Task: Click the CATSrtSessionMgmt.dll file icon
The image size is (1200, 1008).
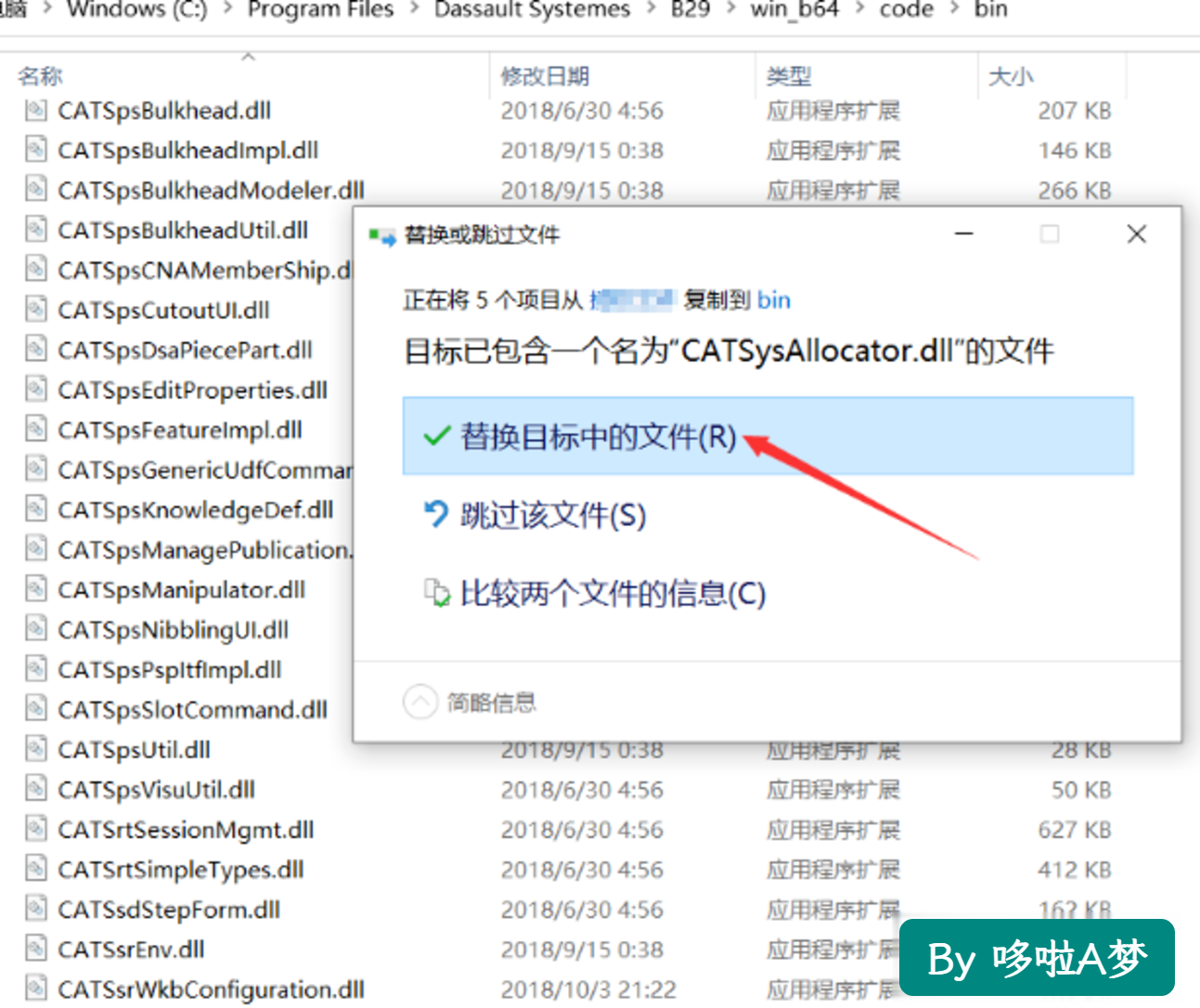Action: [35, 829]
